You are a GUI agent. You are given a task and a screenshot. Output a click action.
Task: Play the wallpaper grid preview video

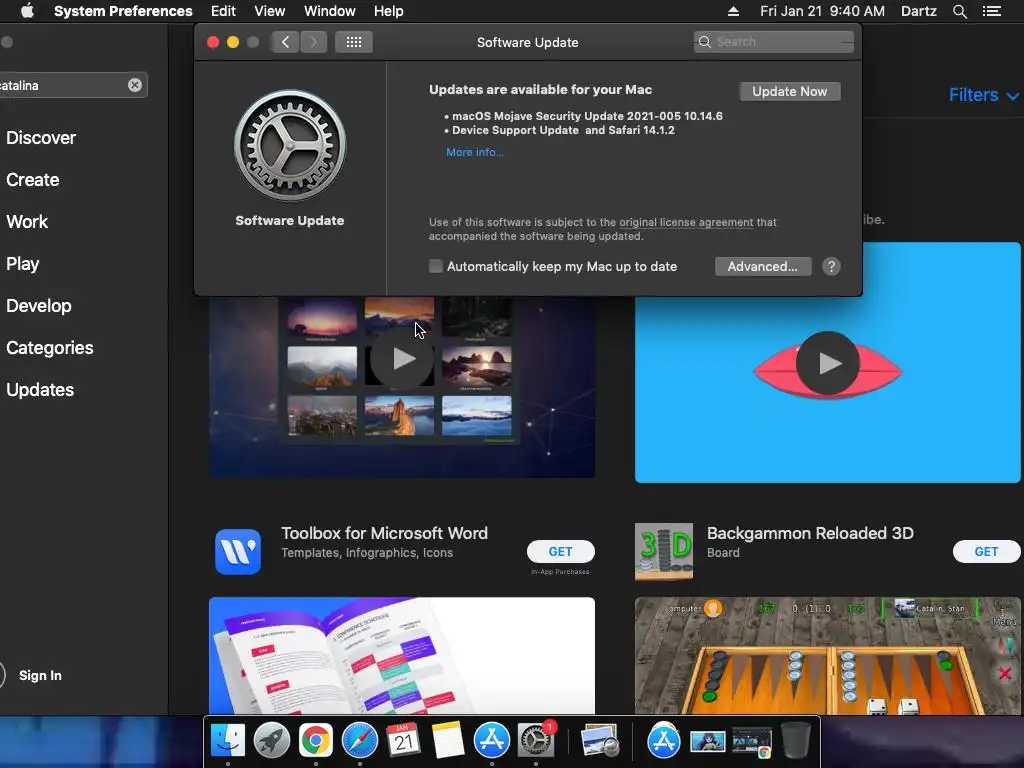pos(402,359)
